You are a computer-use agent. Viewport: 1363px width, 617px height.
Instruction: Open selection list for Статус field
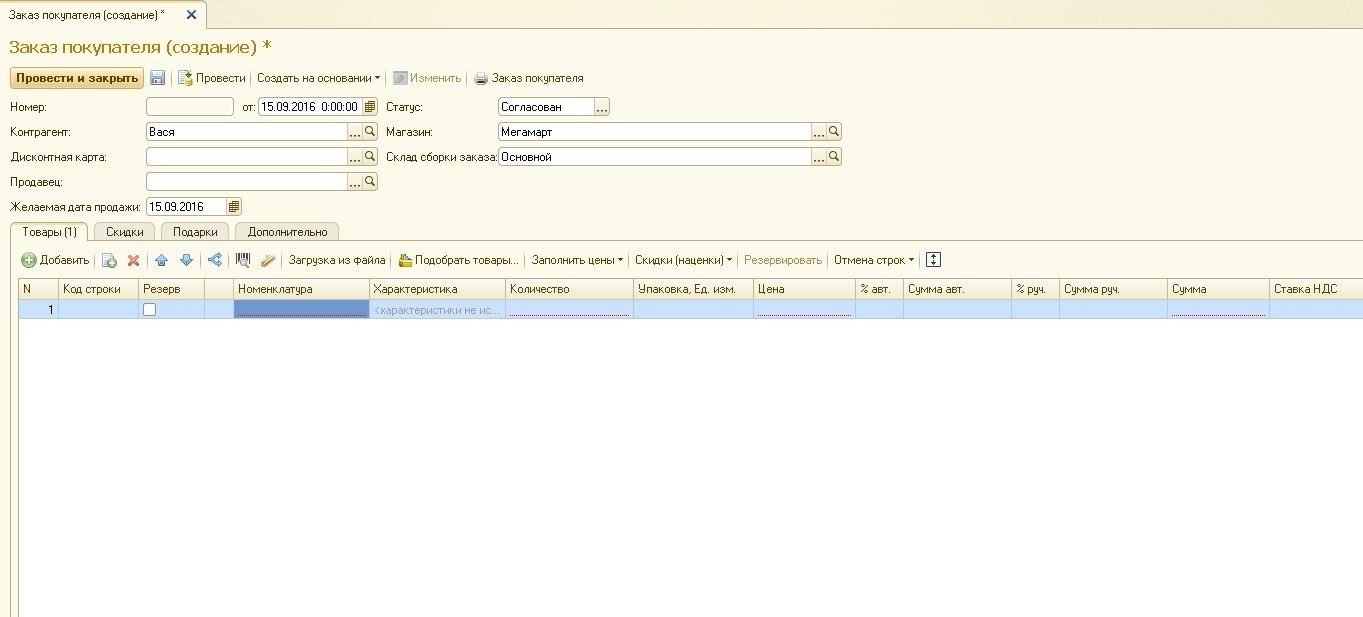point(601,107)
